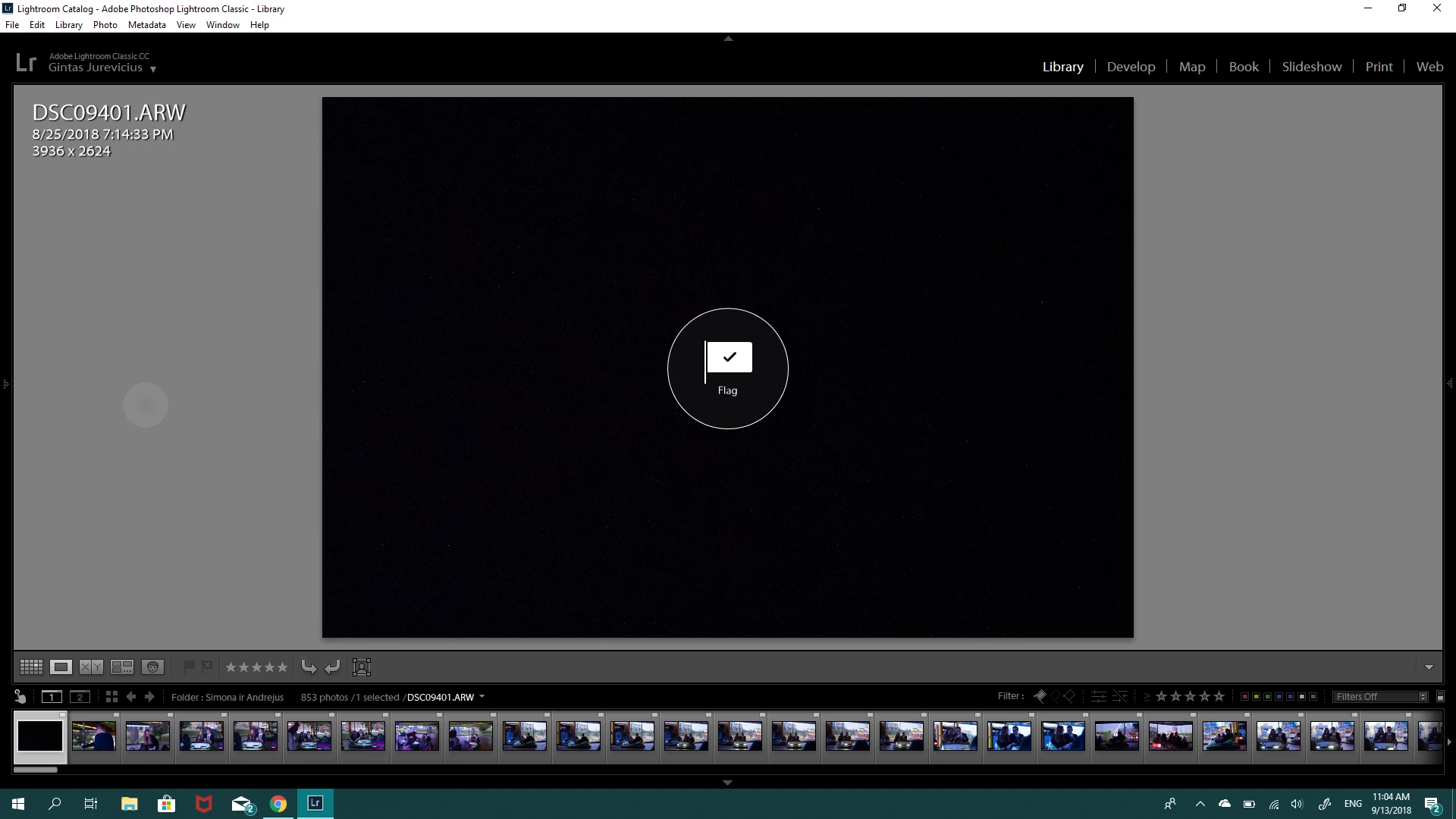Viewport: 1456px width, 819px height.
Task: Filter by red color label
Action: [x=1244, y=697]
